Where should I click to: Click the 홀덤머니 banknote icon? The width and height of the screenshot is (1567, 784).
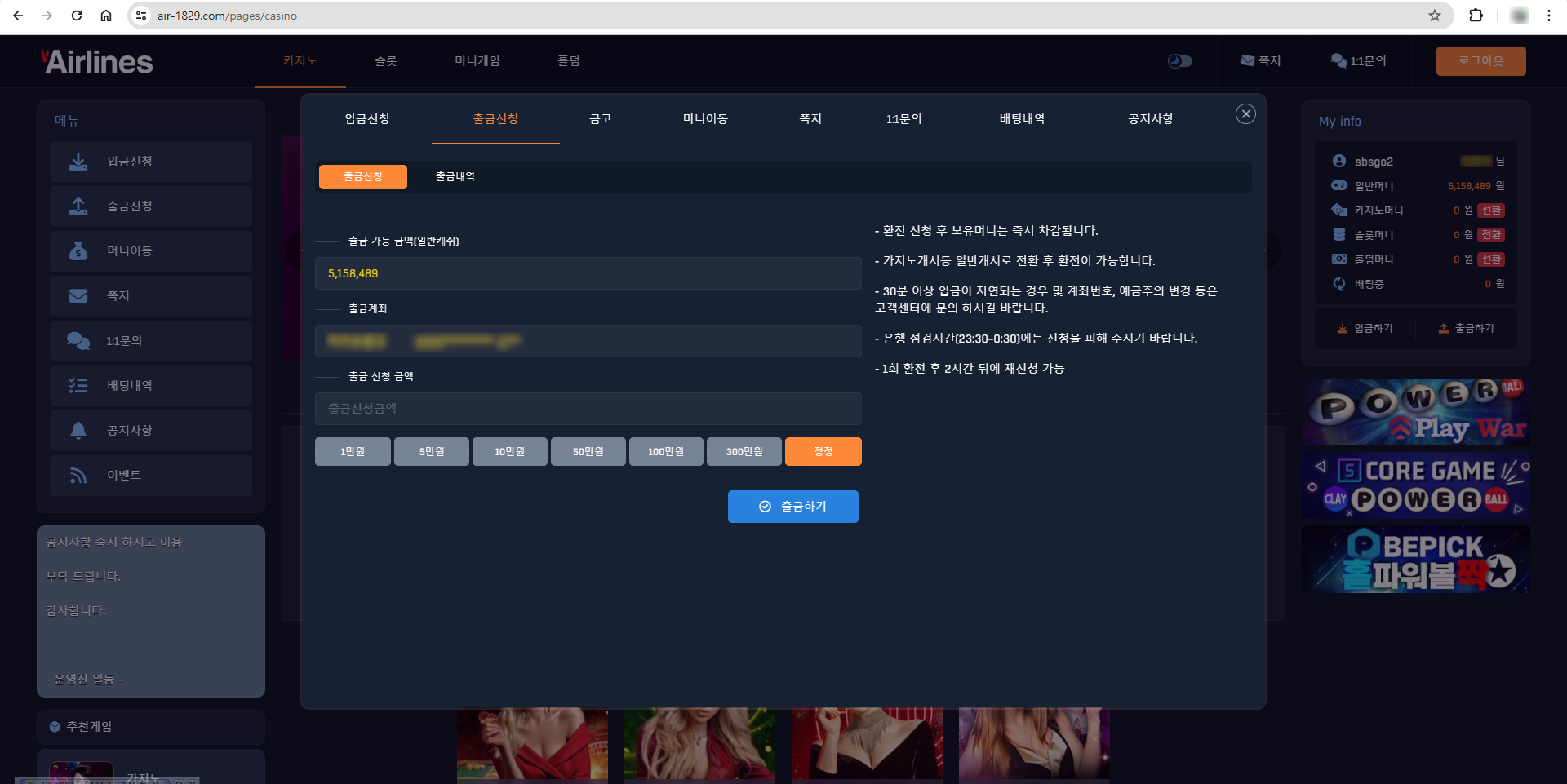point(1339,259)
